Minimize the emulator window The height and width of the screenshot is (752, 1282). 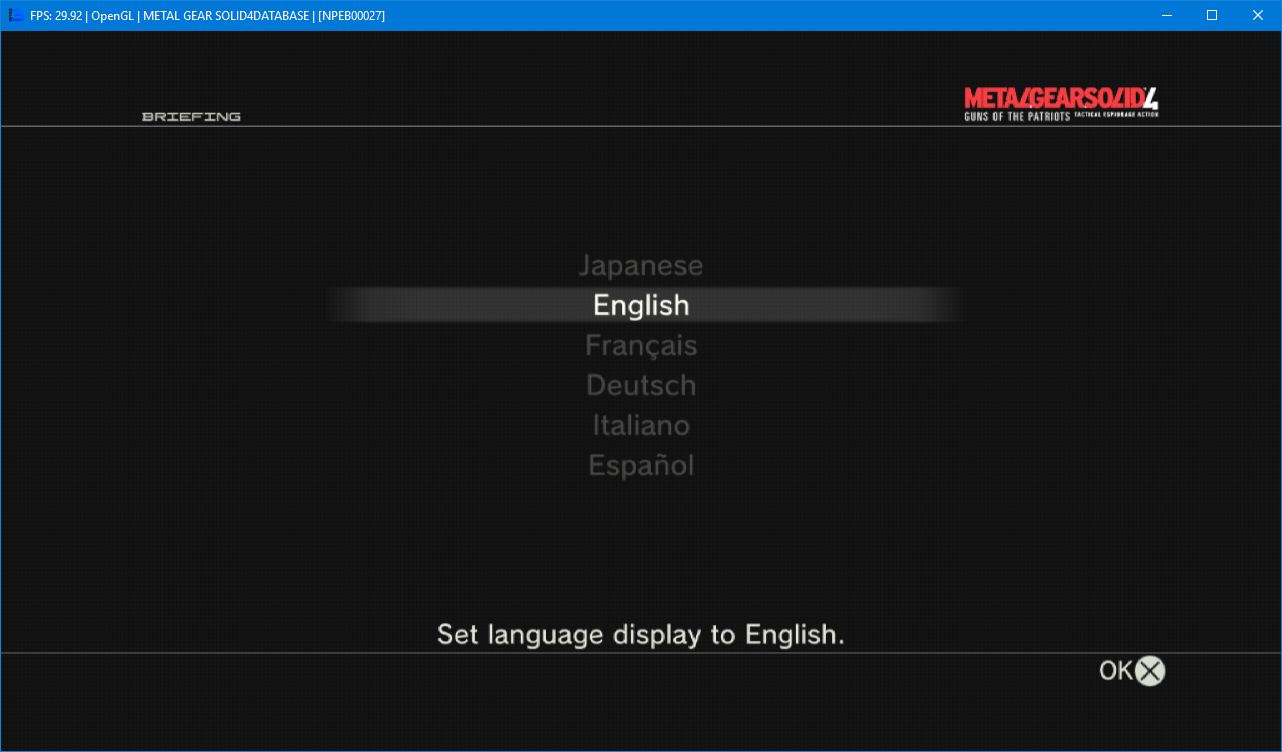pyautogui.click(x=1166, y=16)
